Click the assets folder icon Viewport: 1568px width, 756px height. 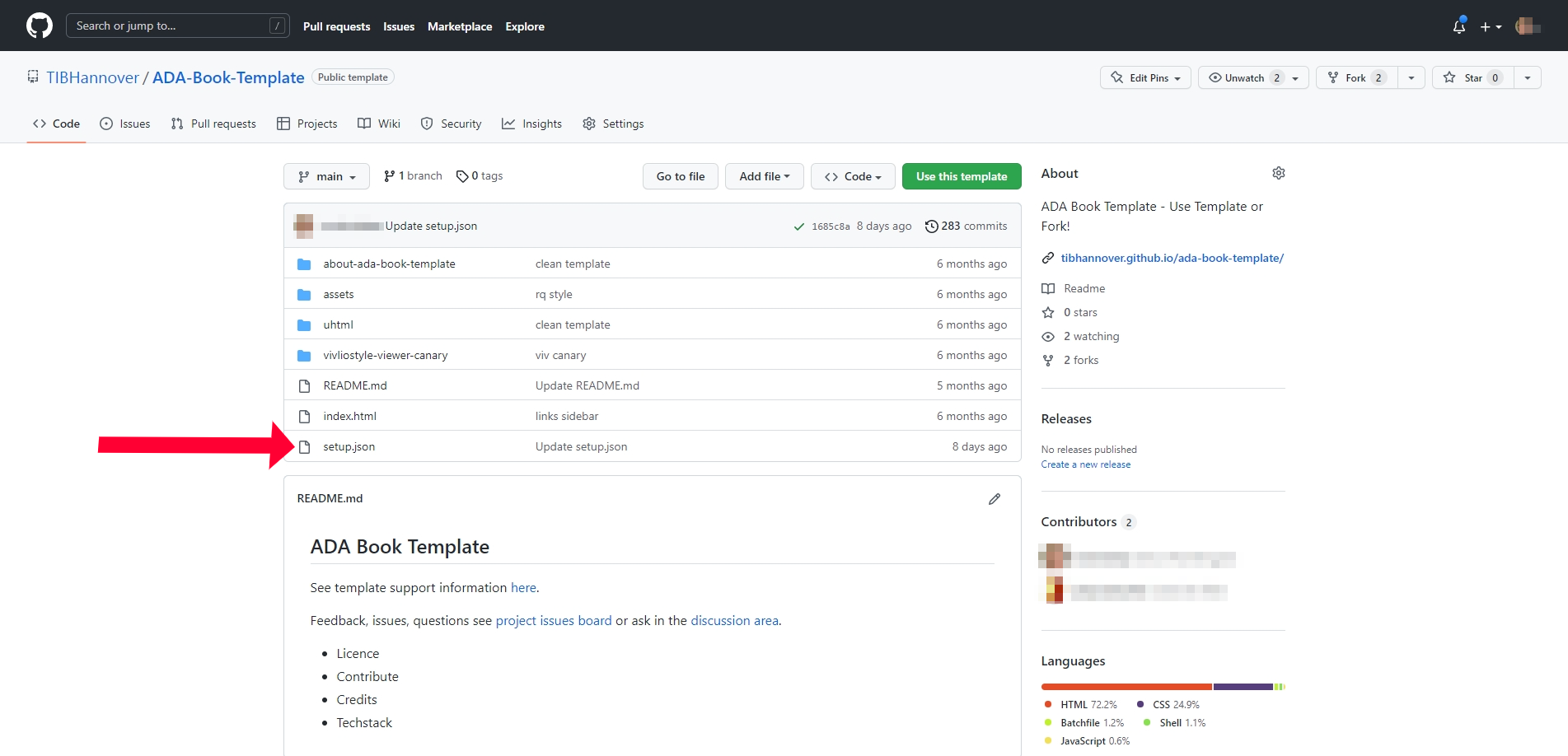pyautogui.click(x=304, y=293)
